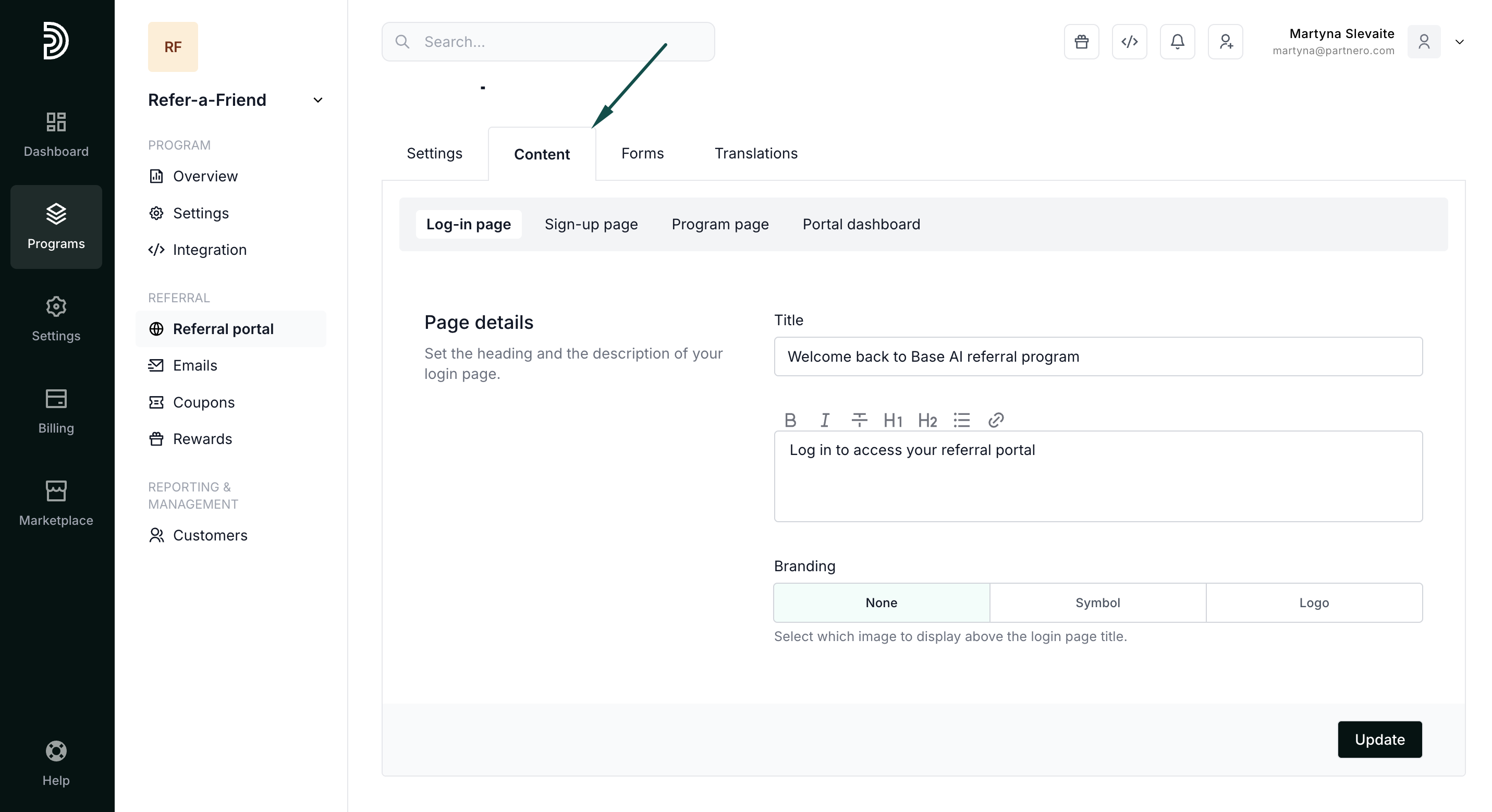
Task: Open the code integration icon in header
Action: pyautogui.click(x=1129, y=42)
